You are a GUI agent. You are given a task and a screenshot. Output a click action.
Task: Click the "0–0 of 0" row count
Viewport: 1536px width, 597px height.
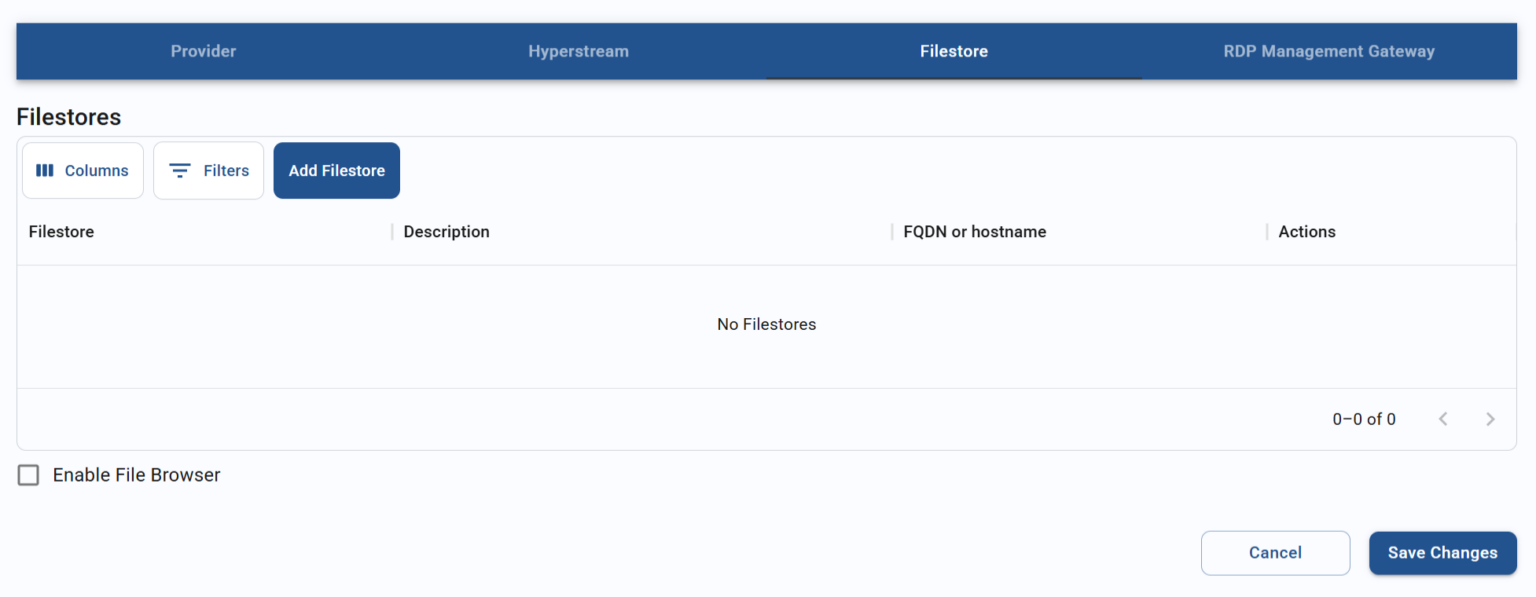pyautogui.click(x=1363, y=419)
